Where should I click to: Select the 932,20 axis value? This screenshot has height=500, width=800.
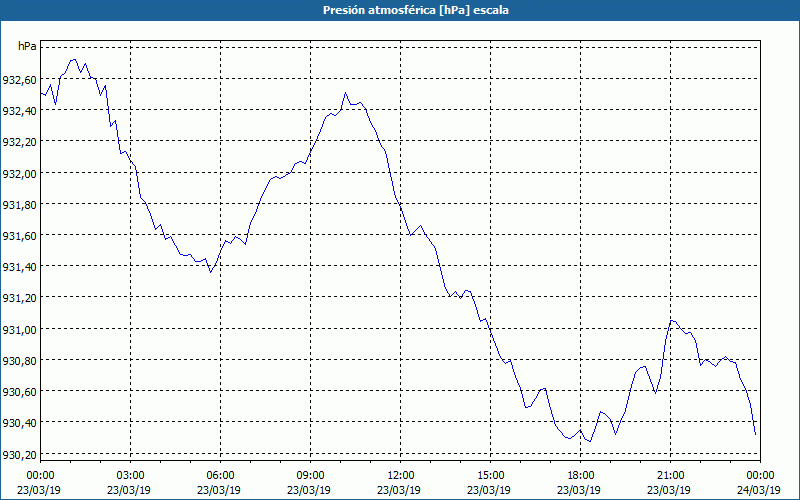pos(19,142)
